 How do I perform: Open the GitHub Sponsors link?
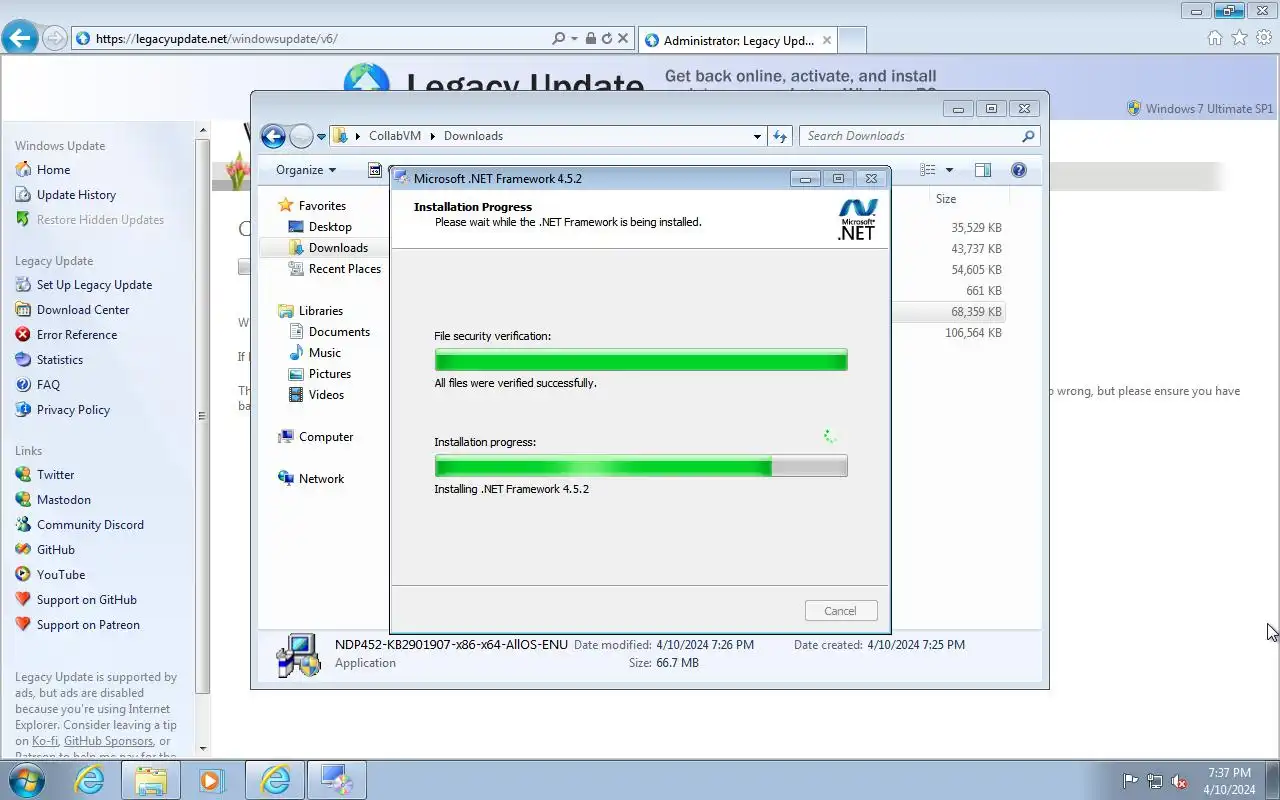tap(108, 741)
